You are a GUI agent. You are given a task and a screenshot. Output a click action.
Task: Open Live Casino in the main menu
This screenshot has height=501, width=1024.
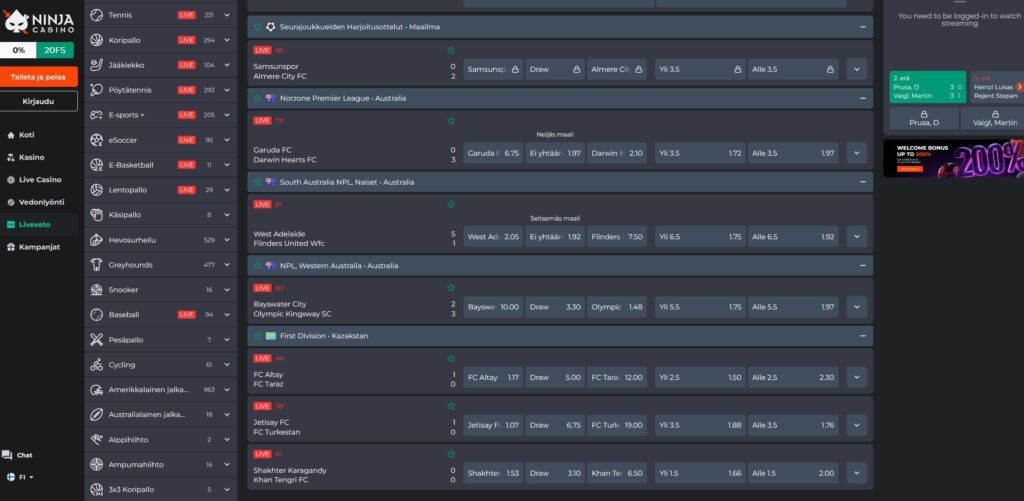coord(34,180)
